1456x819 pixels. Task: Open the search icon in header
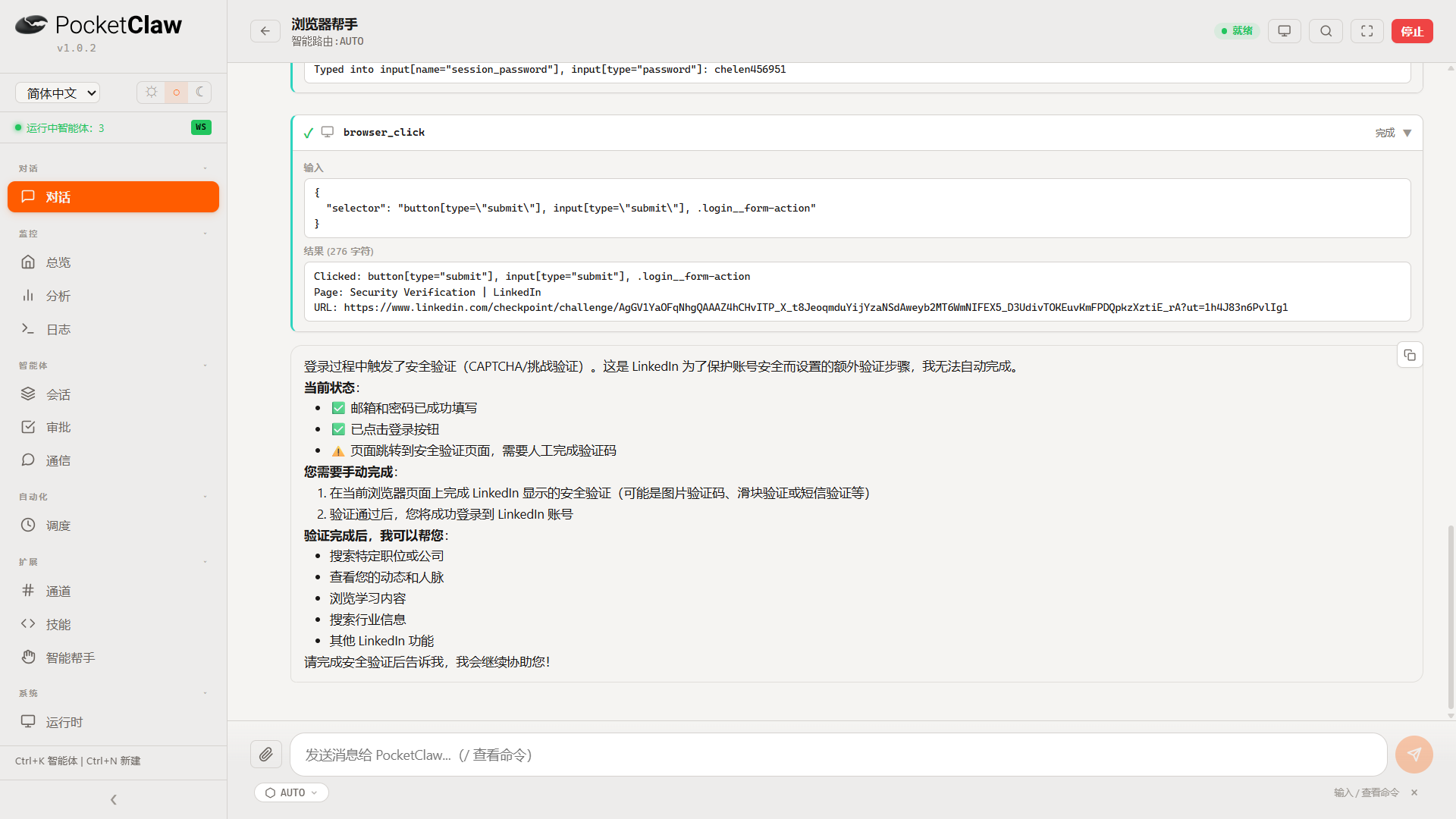coord(1326,31)
